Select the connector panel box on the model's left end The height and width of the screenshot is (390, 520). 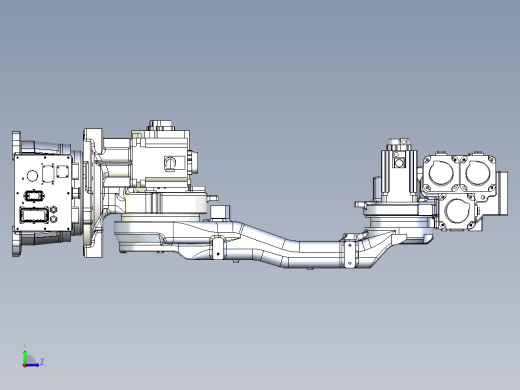point(43,193)
